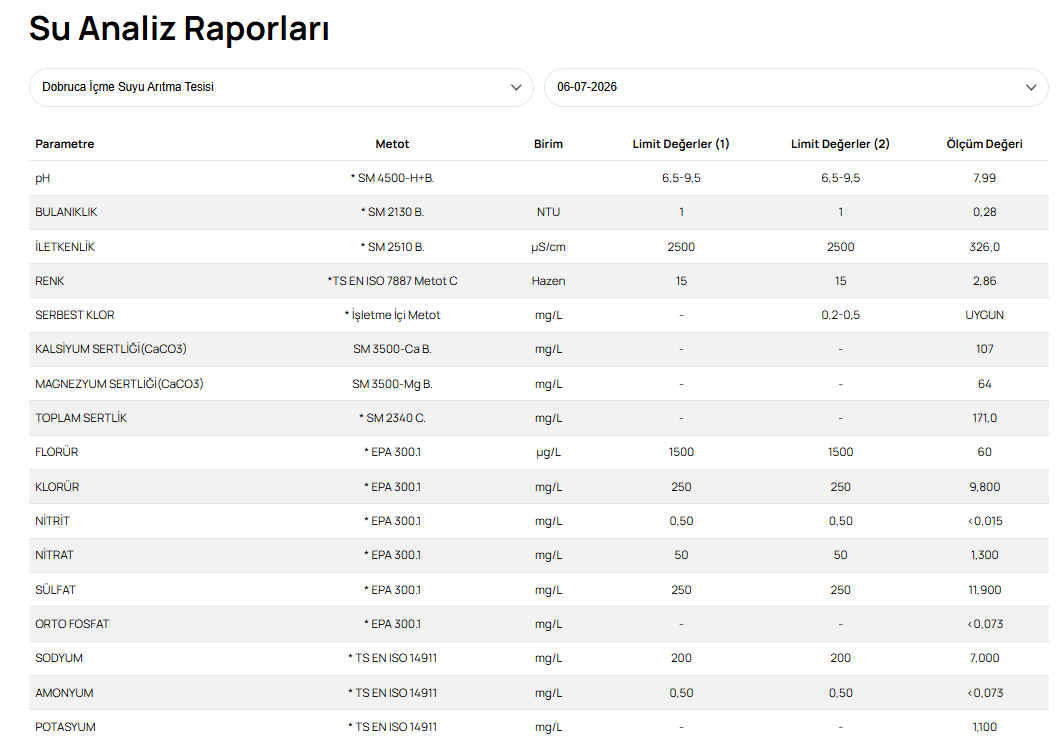Viewport: 1057px width, 736px height.
Task: Click the AMONYUM parameter row
Action: click(539, 693)
